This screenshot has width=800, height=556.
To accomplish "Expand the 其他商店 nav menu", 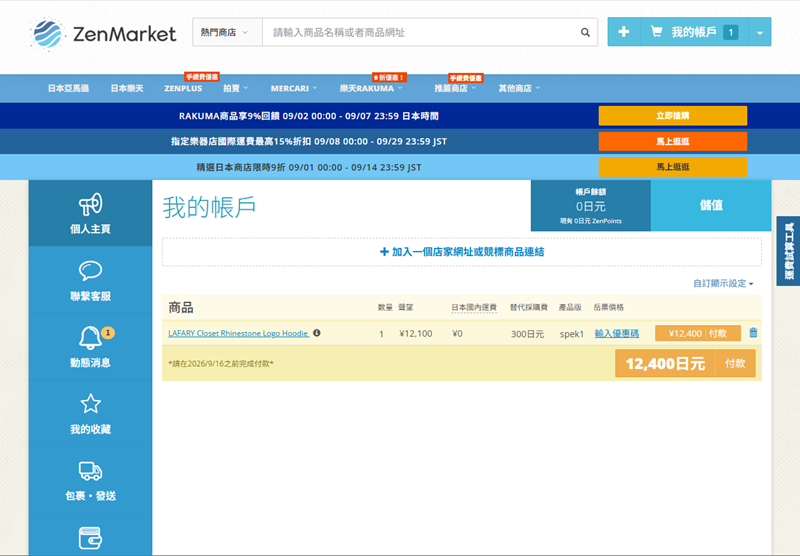I will tap(519, 88).
